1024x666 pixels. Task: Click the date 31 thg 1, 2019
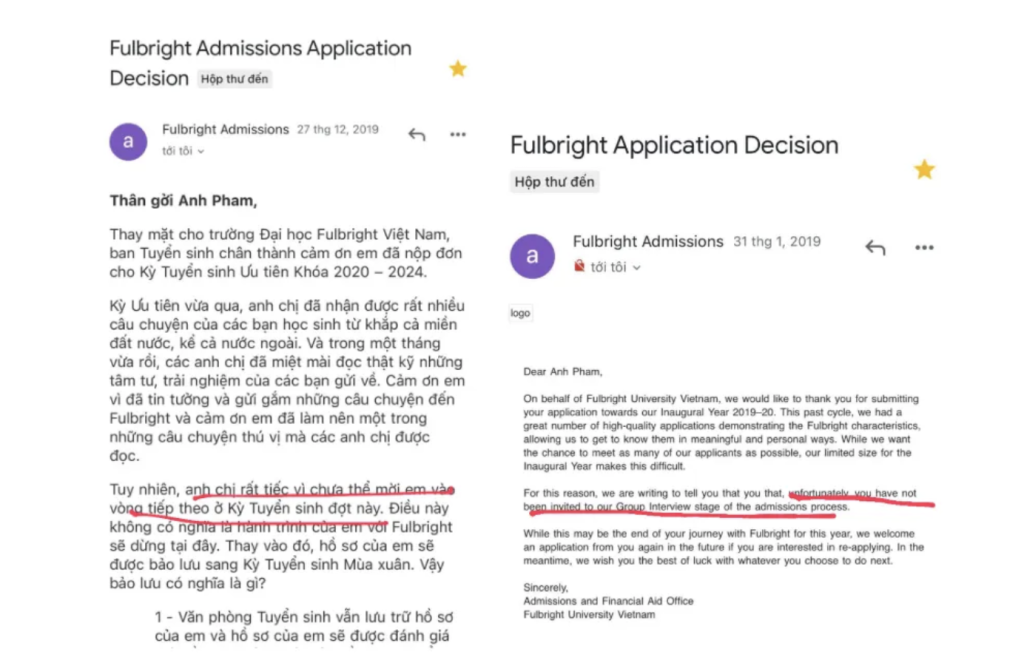click(776, 242)
